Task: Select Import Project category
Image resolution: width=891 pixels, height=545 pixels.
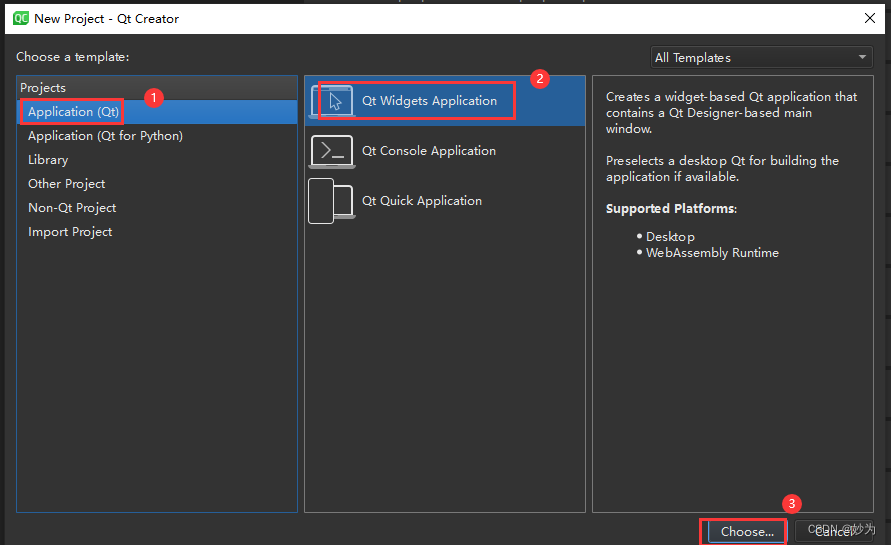Action: click(157, 231)
